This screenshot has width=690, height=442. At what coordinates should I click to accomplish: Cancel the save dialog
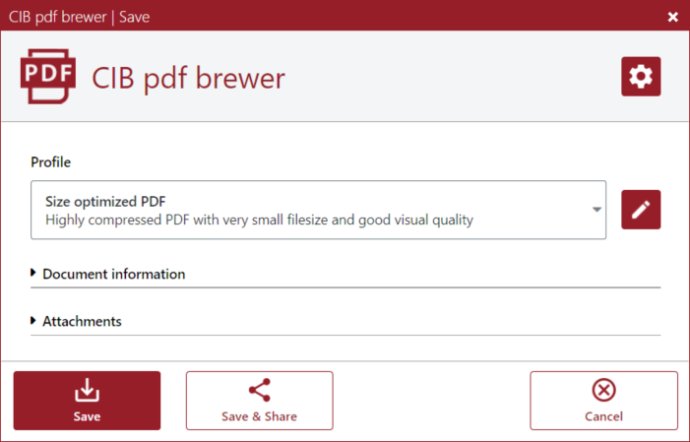click(x=604, y=401)
